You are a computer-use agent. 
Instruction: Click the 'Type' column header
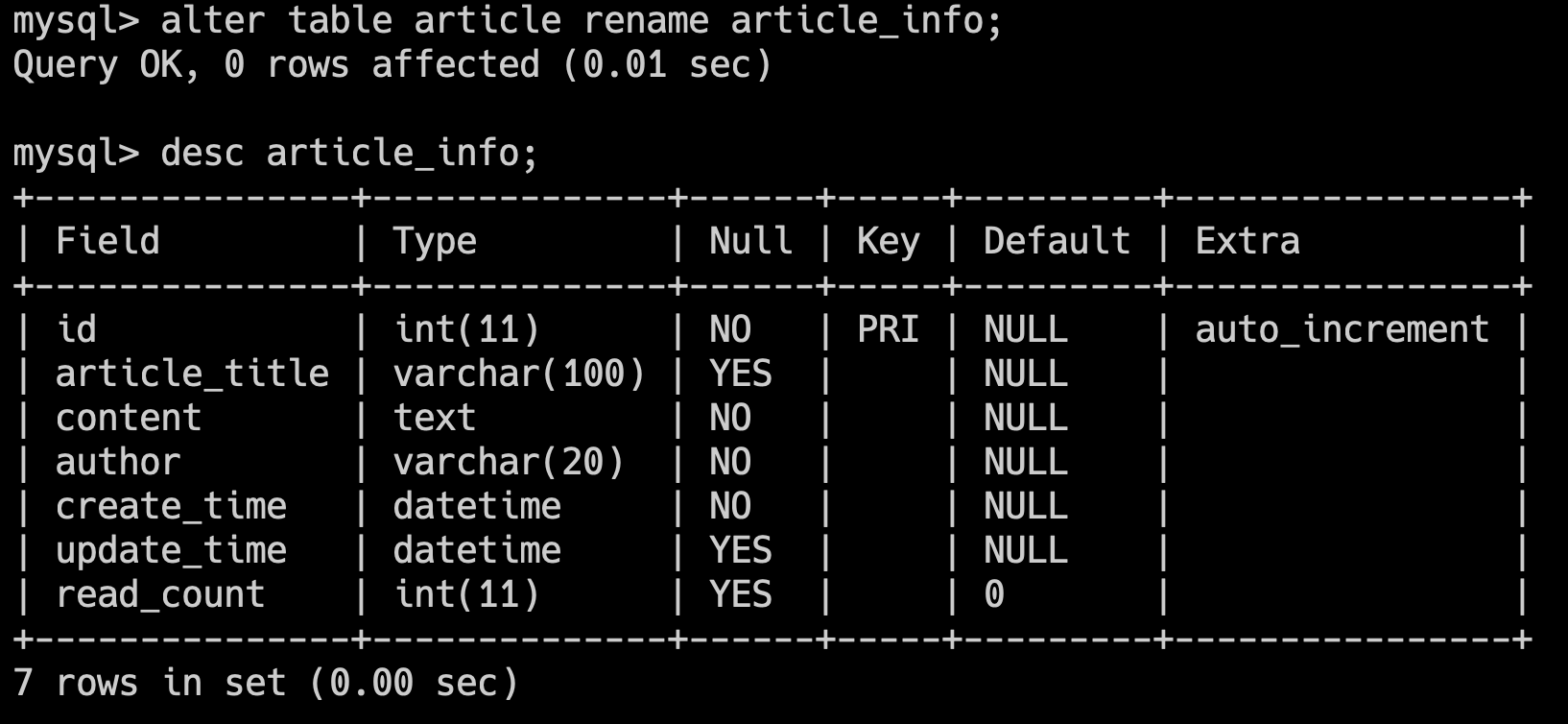coord(435,241)
